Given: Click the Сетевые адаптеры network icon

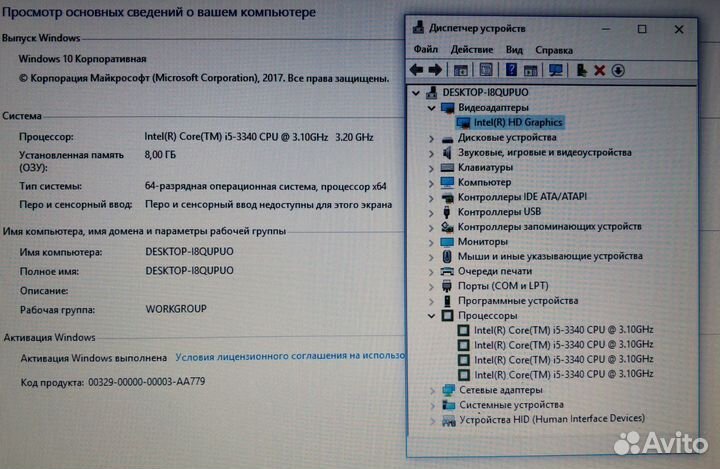Looking at the screenshot, I should 448,390.
